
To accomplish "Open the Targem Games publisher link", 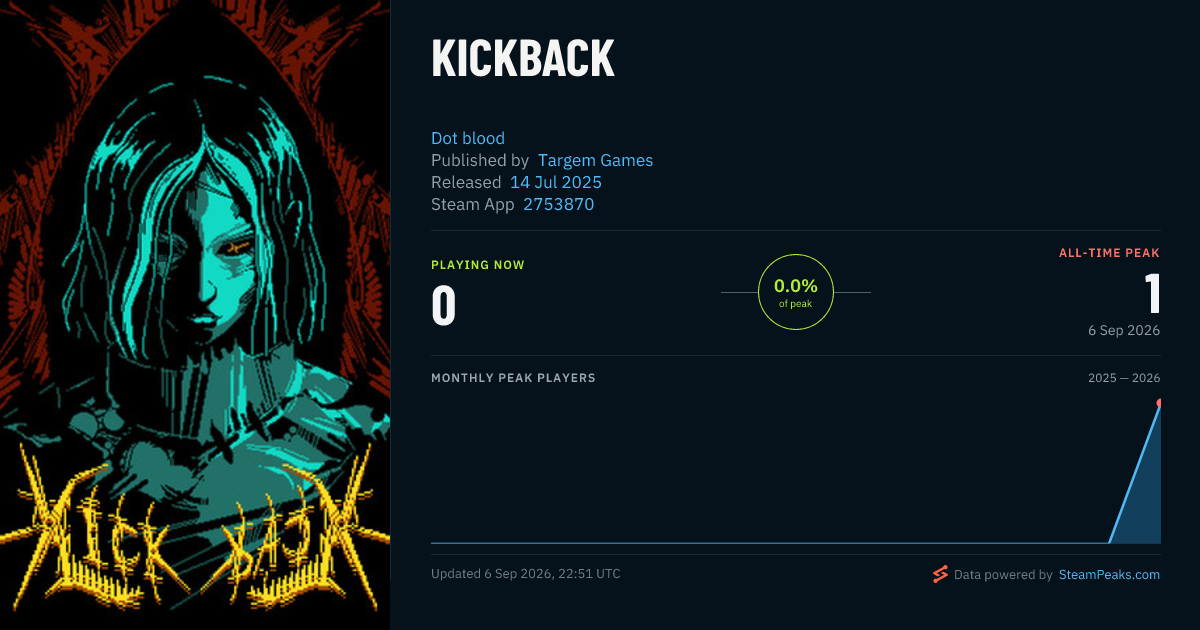I will click(x=595, y=160).
